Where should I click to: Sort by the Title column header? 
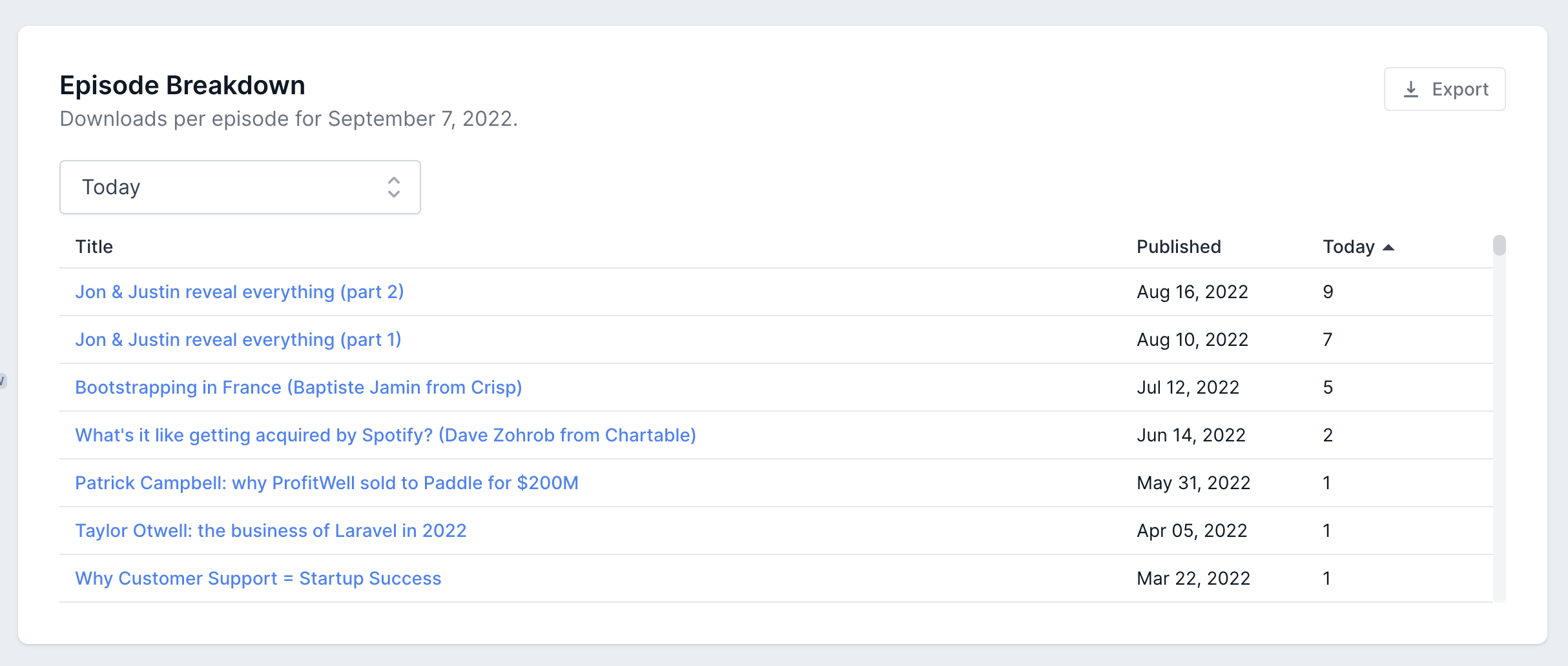[94, 247]
